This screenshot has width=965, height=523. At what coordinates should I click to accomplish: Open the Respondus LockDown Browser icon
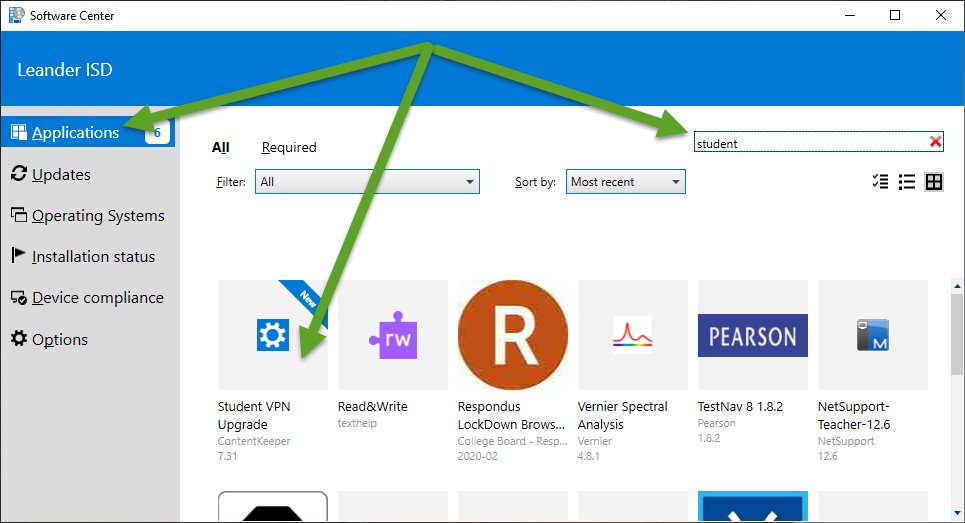click(513, 335)
